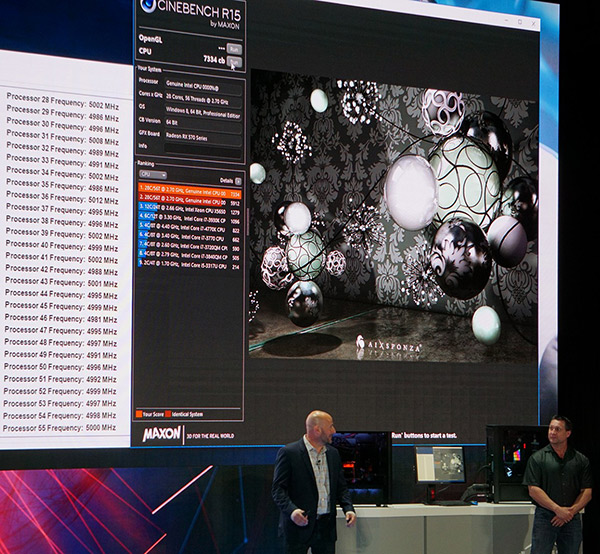
Task: Click 'Processor 54 Frequency: 4998 MHz' line
Action: [x=60, y=415]
